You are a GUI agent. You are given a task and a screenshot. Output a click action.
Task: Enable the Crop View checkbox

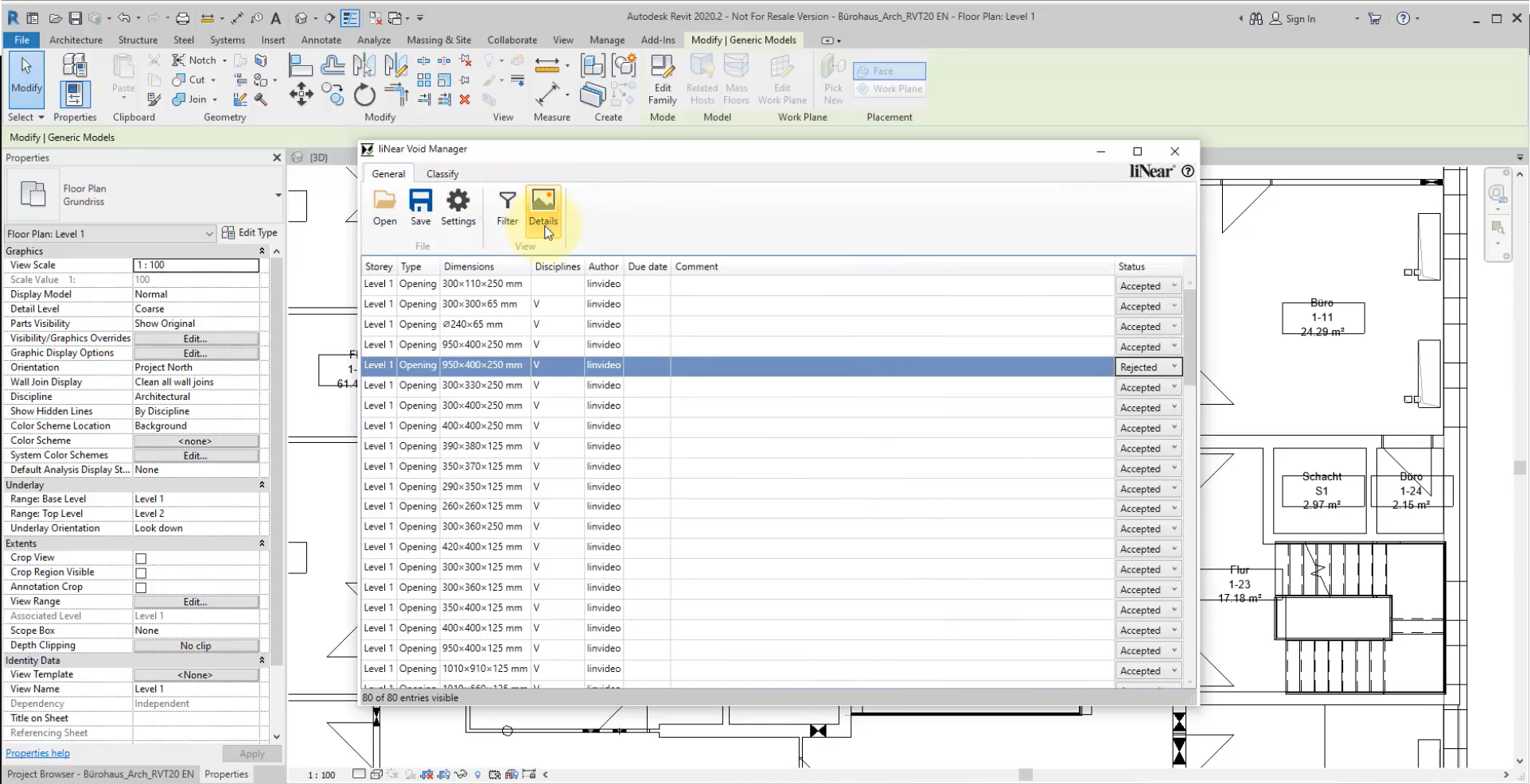tap(141, 558)
